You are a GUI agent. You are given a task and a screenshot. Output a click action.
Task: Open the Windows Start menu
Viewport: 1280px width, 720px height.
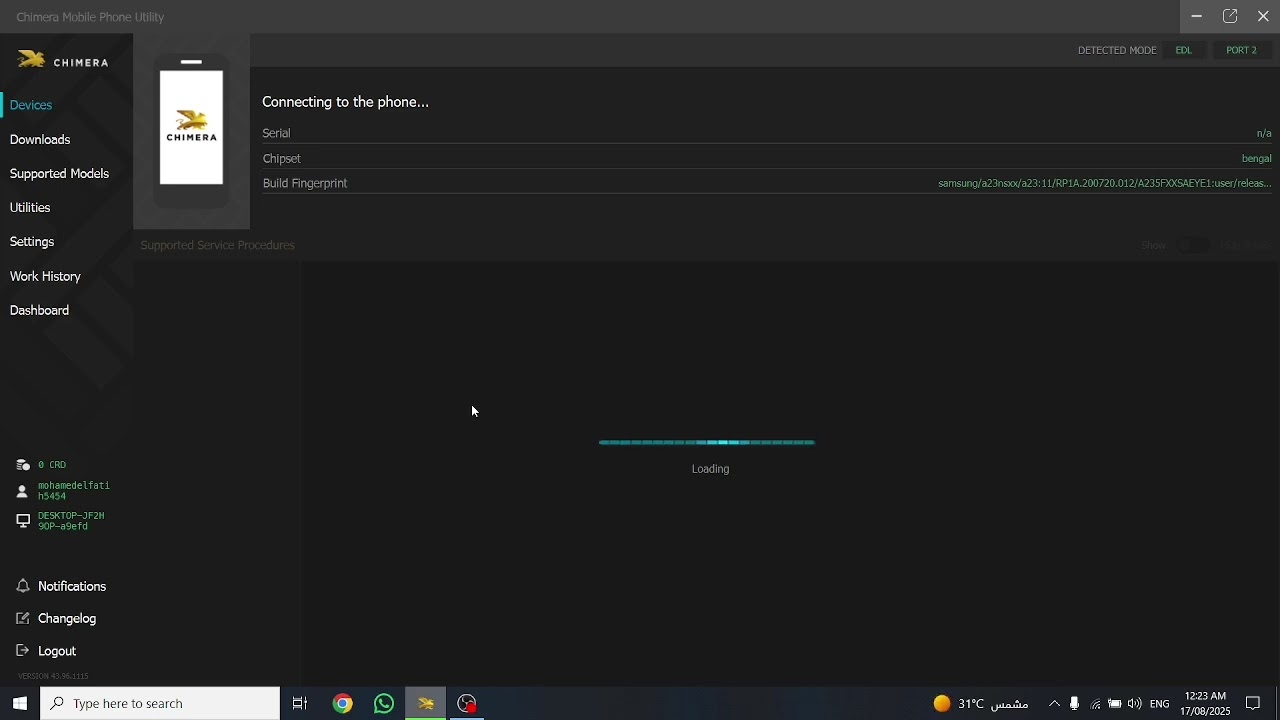coord(19,704)
